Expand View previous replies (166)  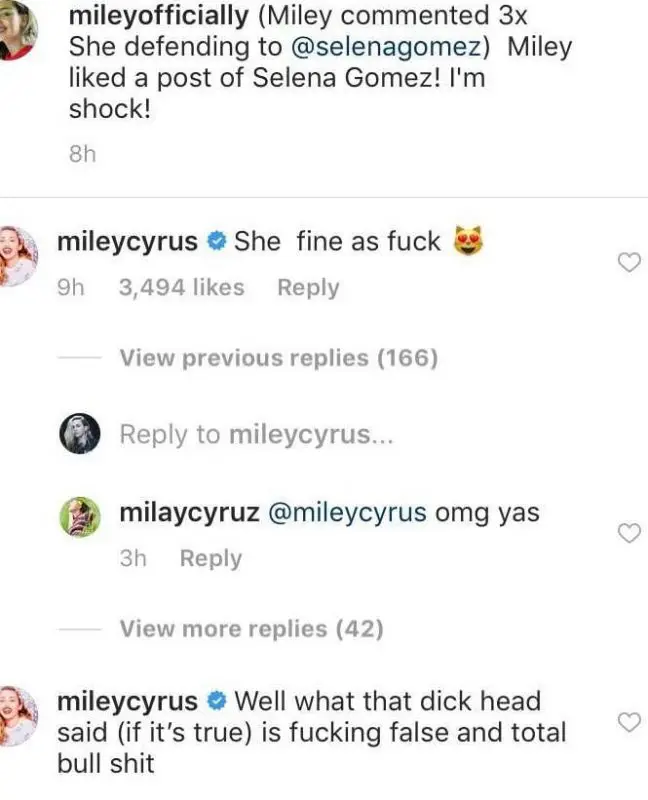[x=278, y=358]
